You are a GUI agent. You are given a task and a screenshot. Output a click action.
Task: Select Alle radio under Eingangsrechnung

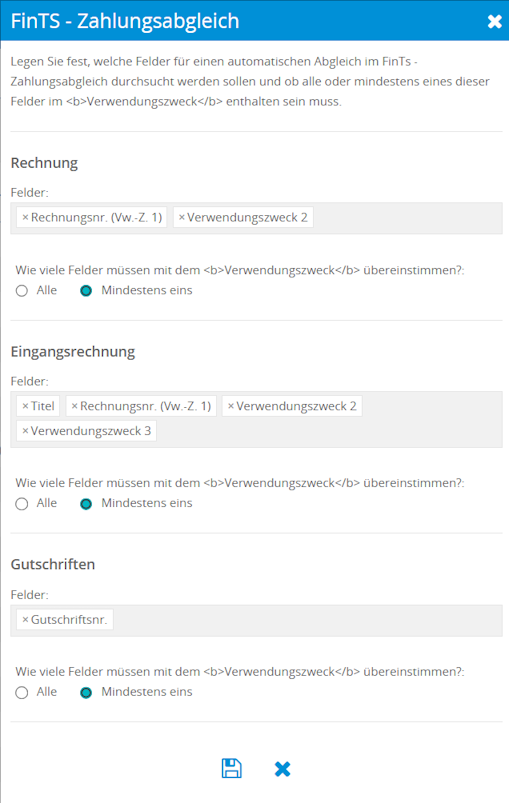coord(22,504)
